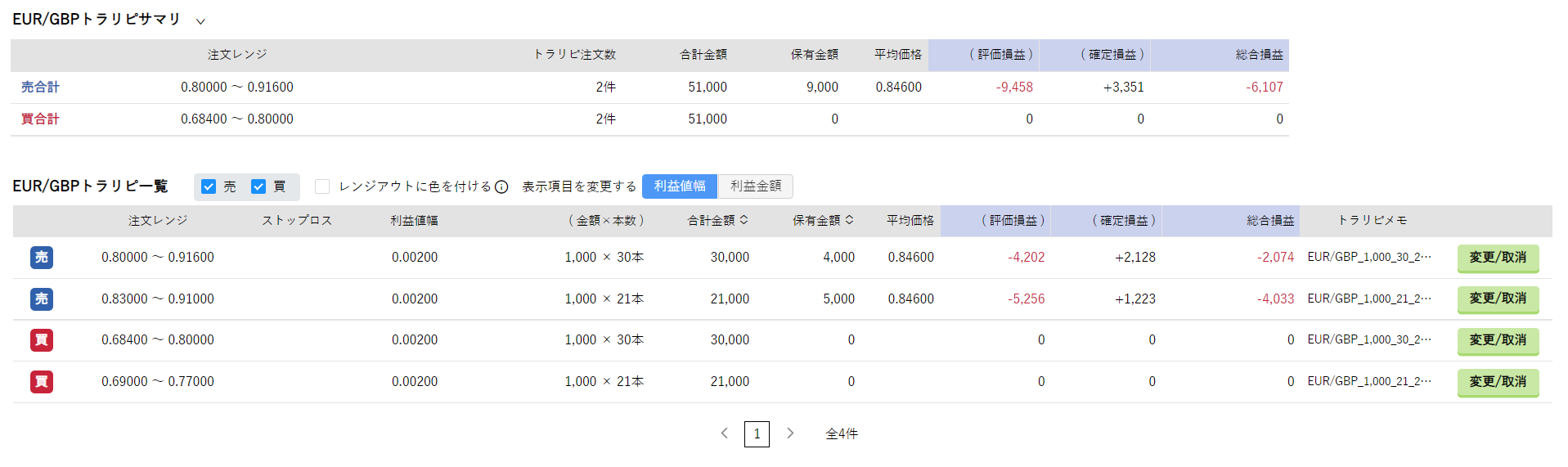Image resolution: width=1568 pixels, height=467 pixels.
Task: Click 変更/取消 on the 0.80000～0.91600 sell order
Action: 1498,258
